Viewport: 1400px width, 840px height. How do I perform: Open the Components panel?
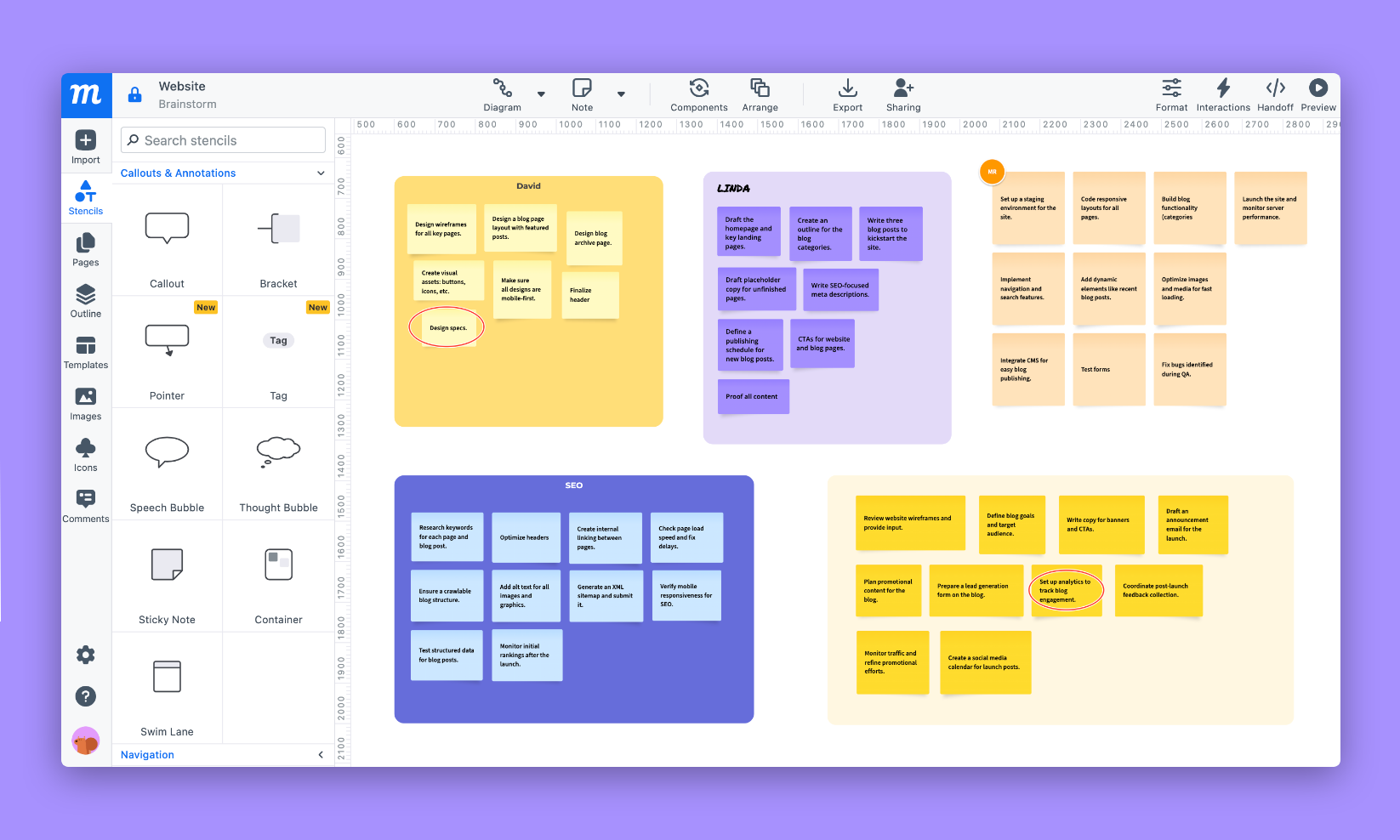pos(698,94)
